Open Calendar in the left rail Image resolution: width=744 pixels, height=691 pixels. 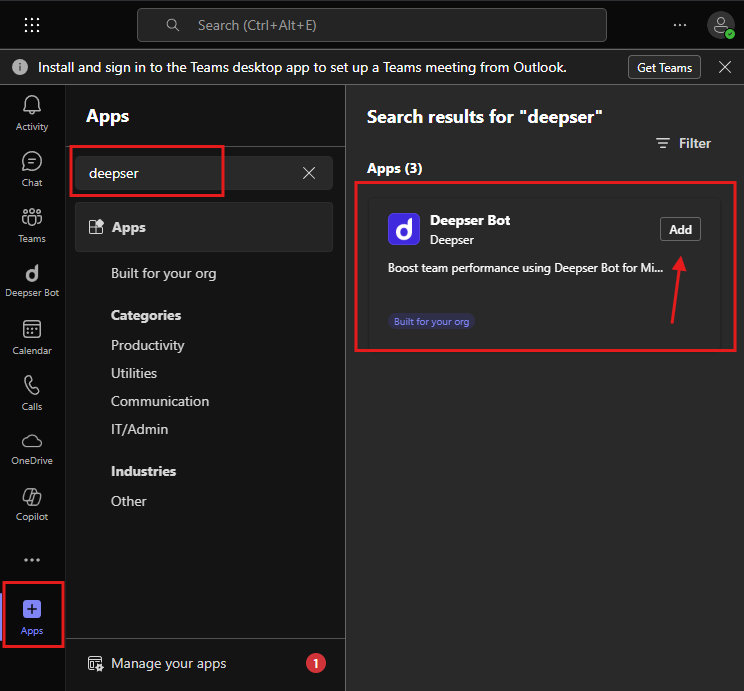point(32,337)
